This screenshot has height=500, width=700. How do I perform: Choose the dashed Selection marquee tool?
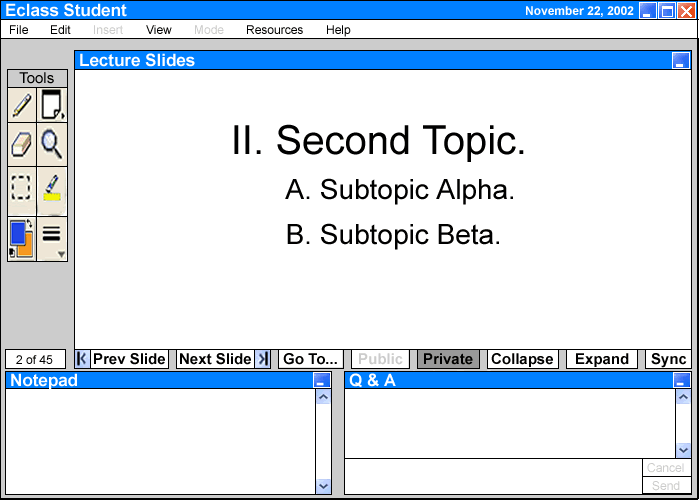coord(22,187)
